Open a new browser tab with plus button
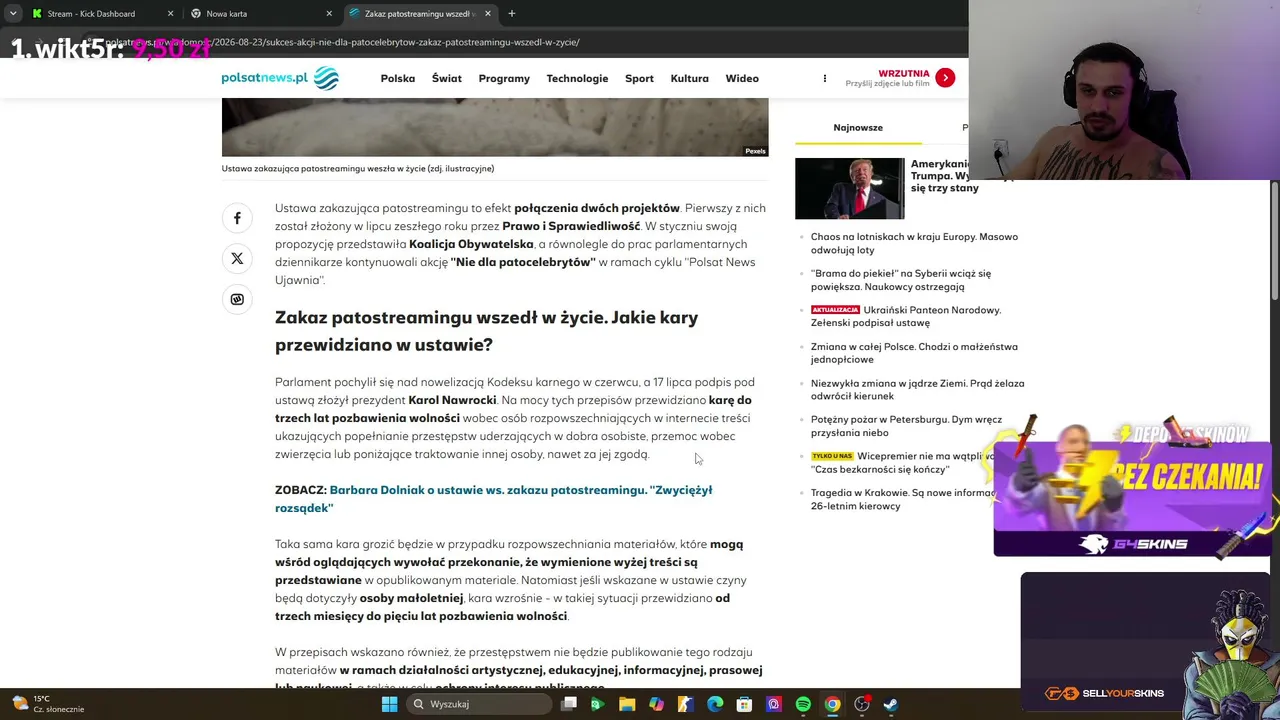 click(511, 14)
